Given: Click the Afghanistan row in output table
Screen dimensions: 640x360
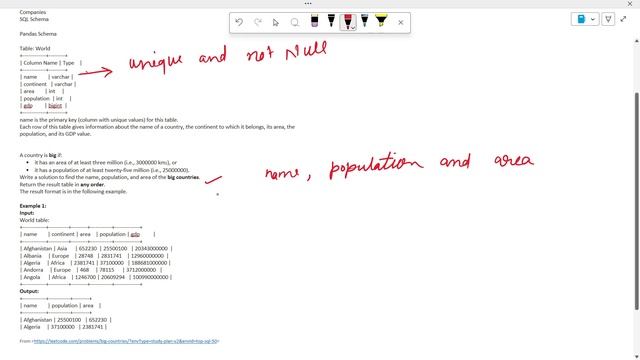Looking at the screenshot, I should coord(66,320).
